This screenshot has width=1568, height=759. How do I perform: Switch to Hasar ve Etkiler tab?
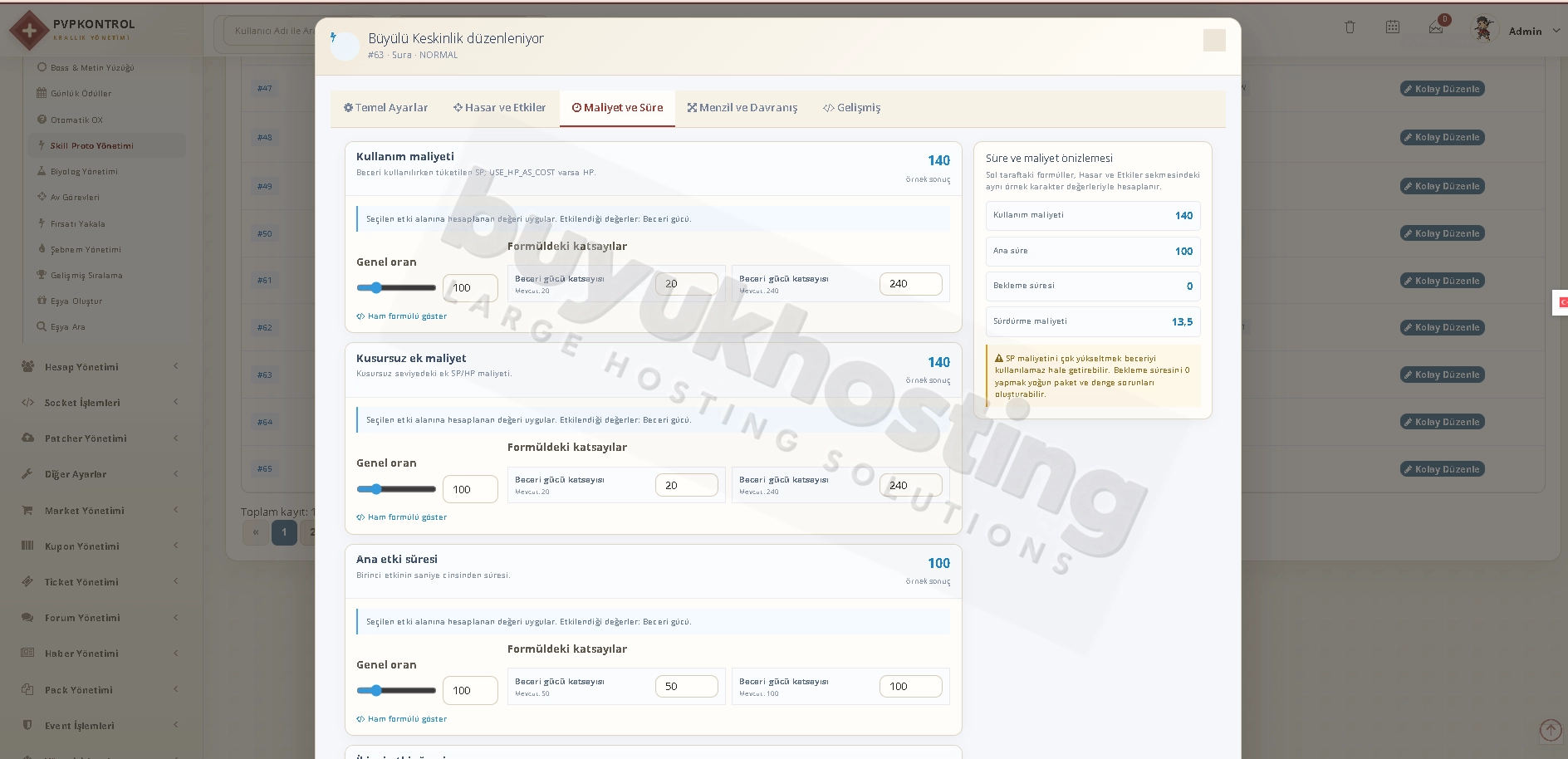(x=499, y=108)
